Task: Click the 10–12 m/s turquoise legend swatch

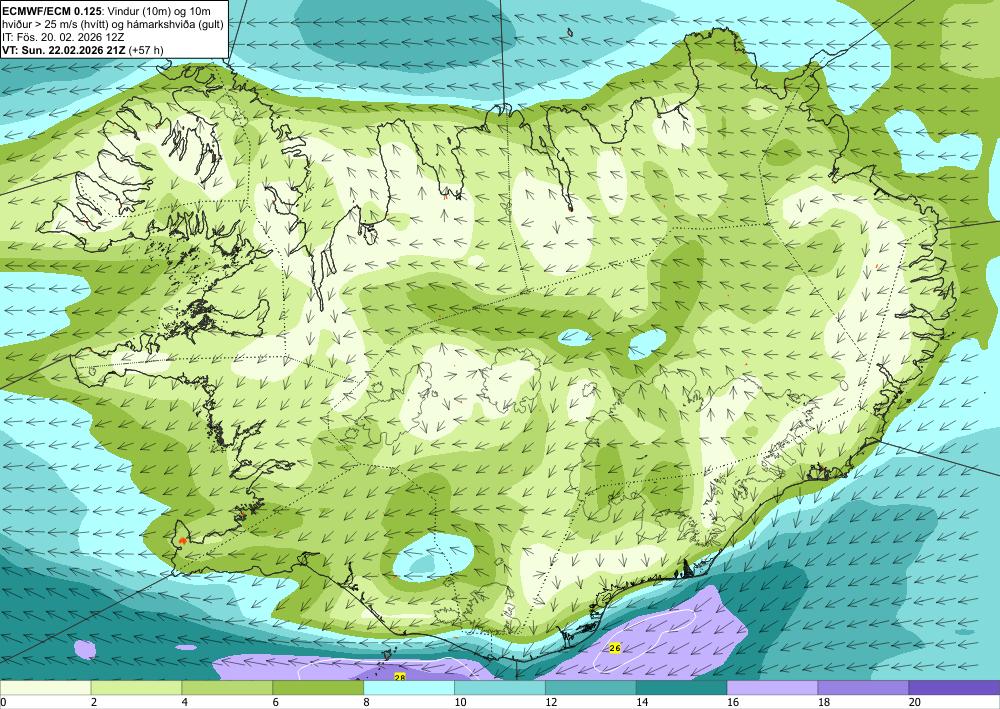Action: tap(499, 688)
